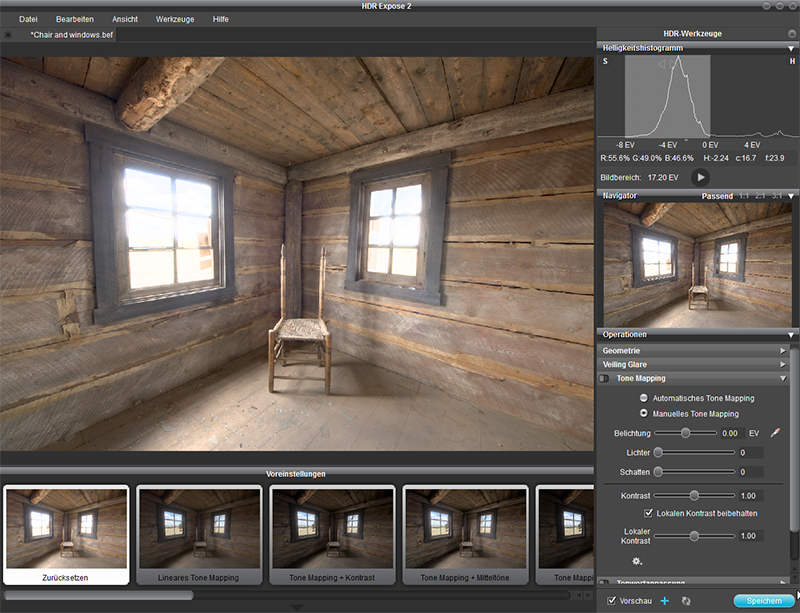Uncheck Lokalen Kontrast beibehalten checkbox
Image resolution: width=800 pixels, height=613 pixels.
(648, 513)
